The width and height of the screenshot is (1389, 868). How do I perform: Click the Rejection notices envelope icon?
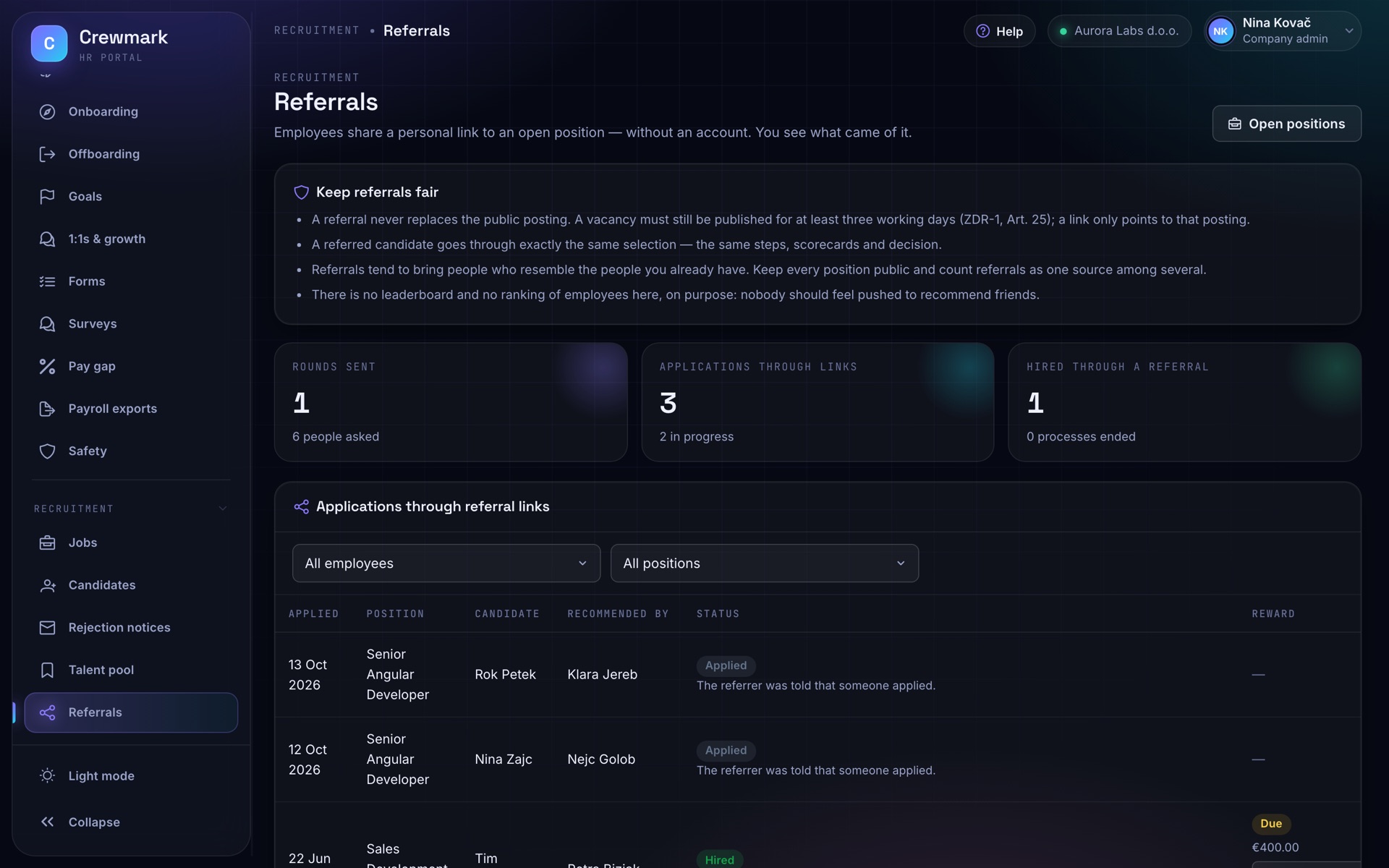click(x=47, y=628)
